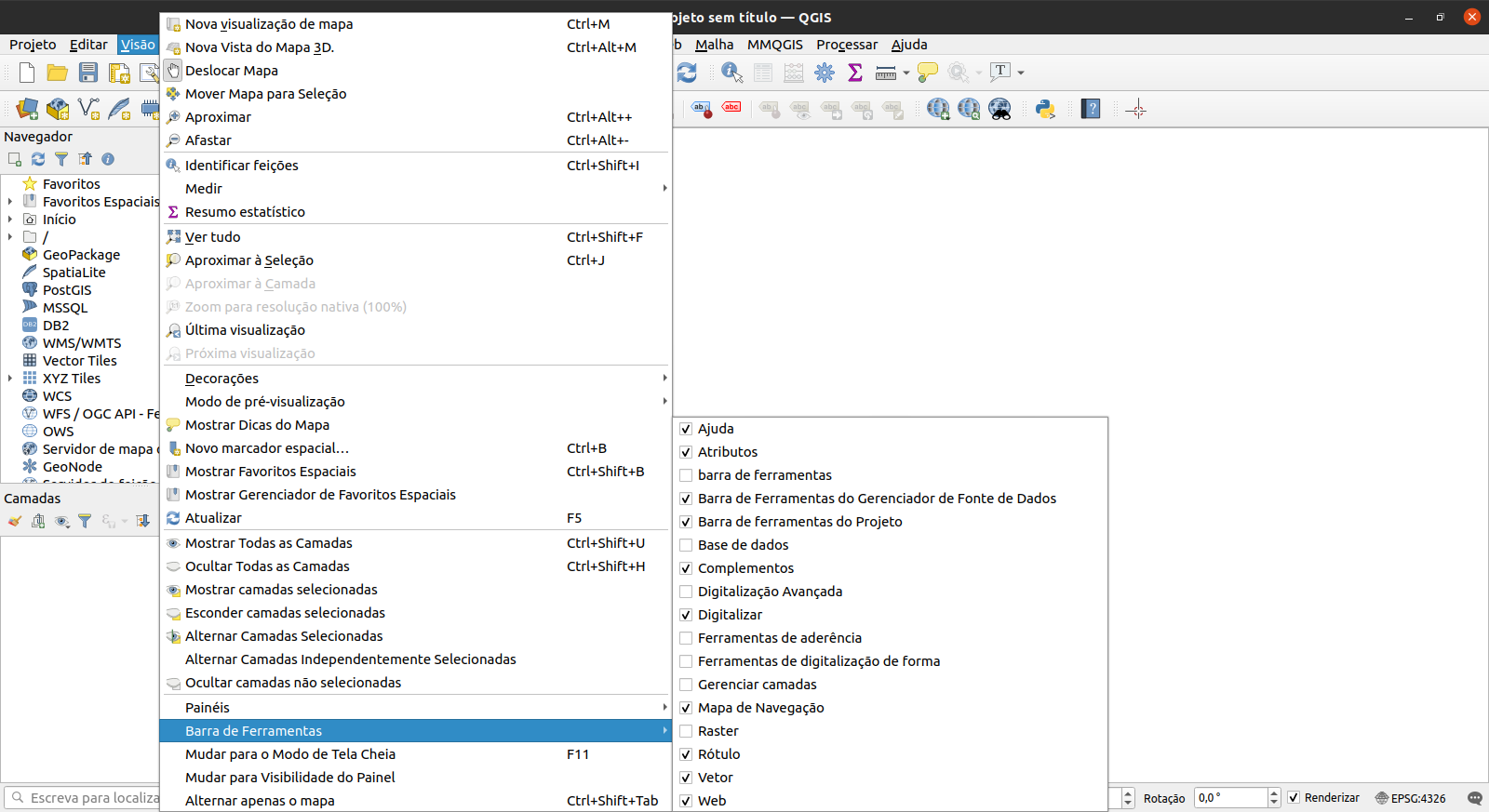Click the Layer Labeling Options 'ab' icon
This screenshot has height=812, width=1489.
tap(702, 109)
